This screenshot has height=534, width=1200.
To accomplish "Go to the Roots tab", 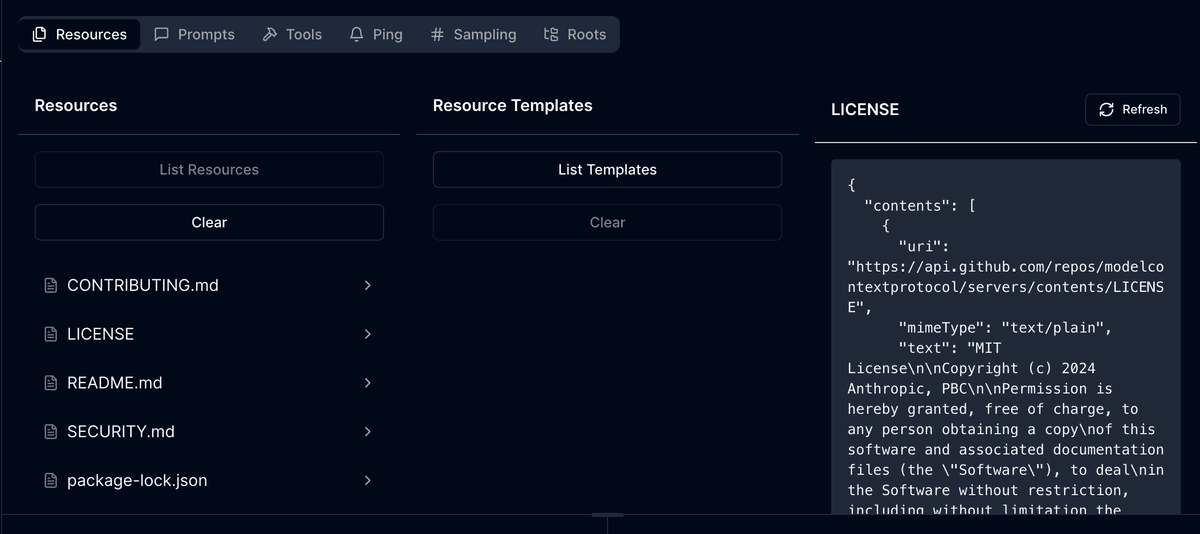I will click(575, 34).
